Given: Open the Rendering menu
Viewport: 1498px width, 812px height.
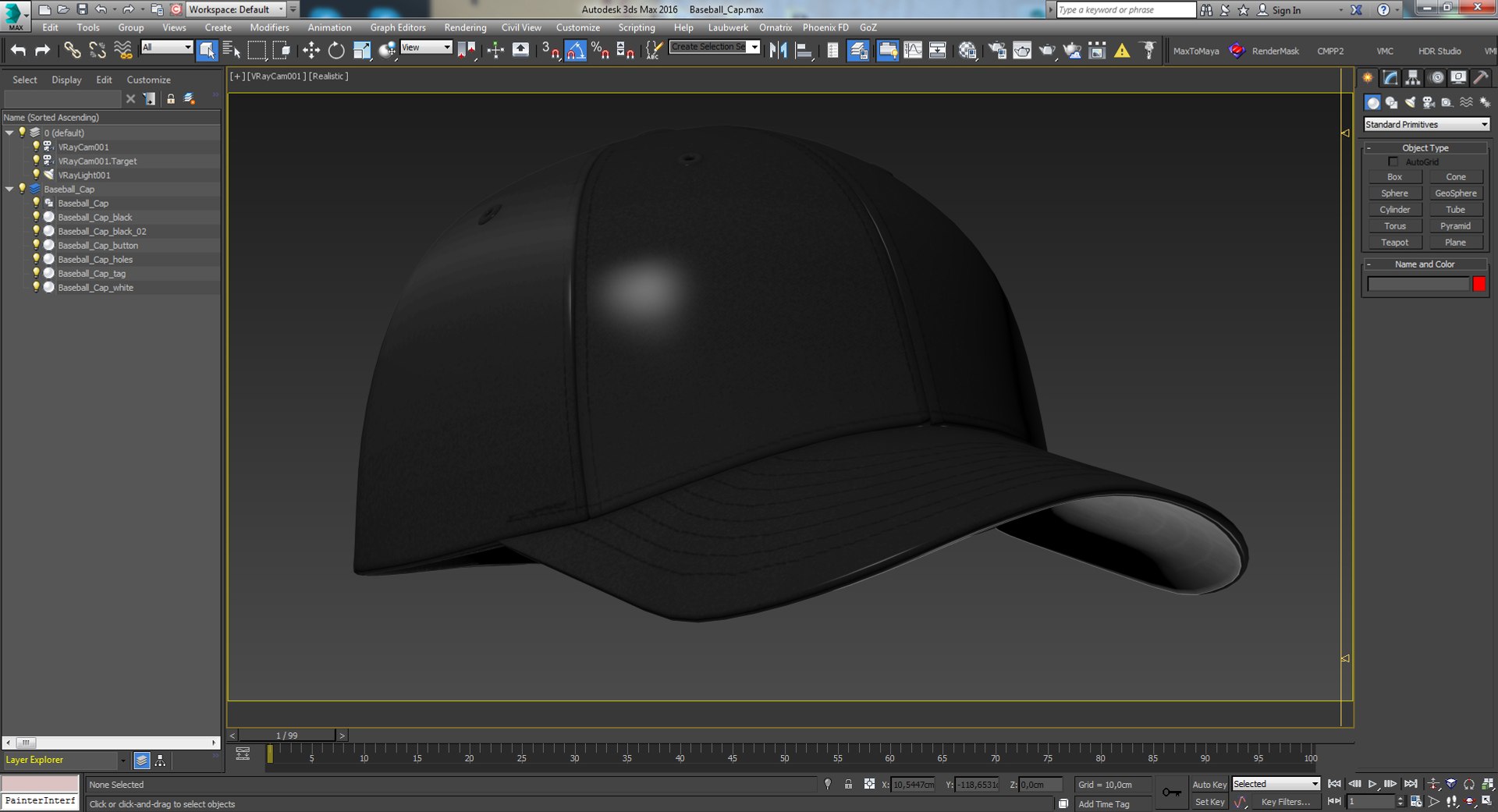Looking at the screenshot, I should (x=465, y=27).
